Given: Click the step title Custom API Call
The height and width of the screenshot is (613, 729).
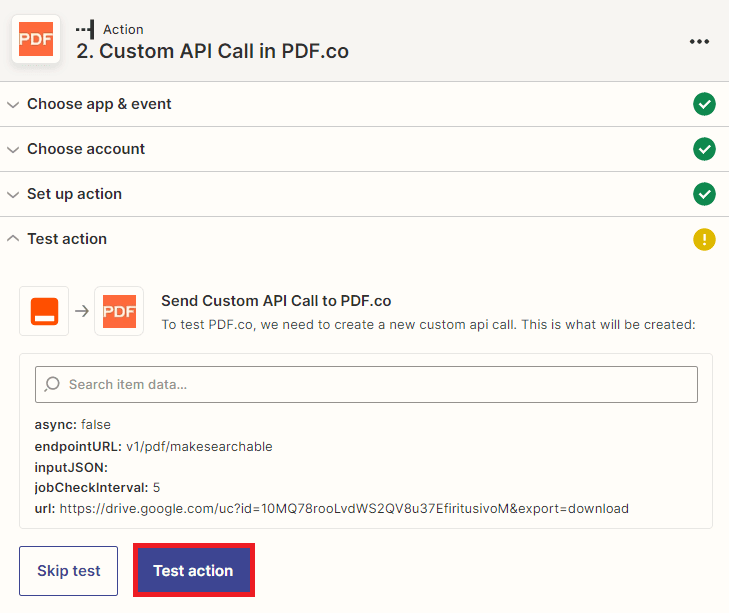Looking at the screenshot, I should 212,51.
